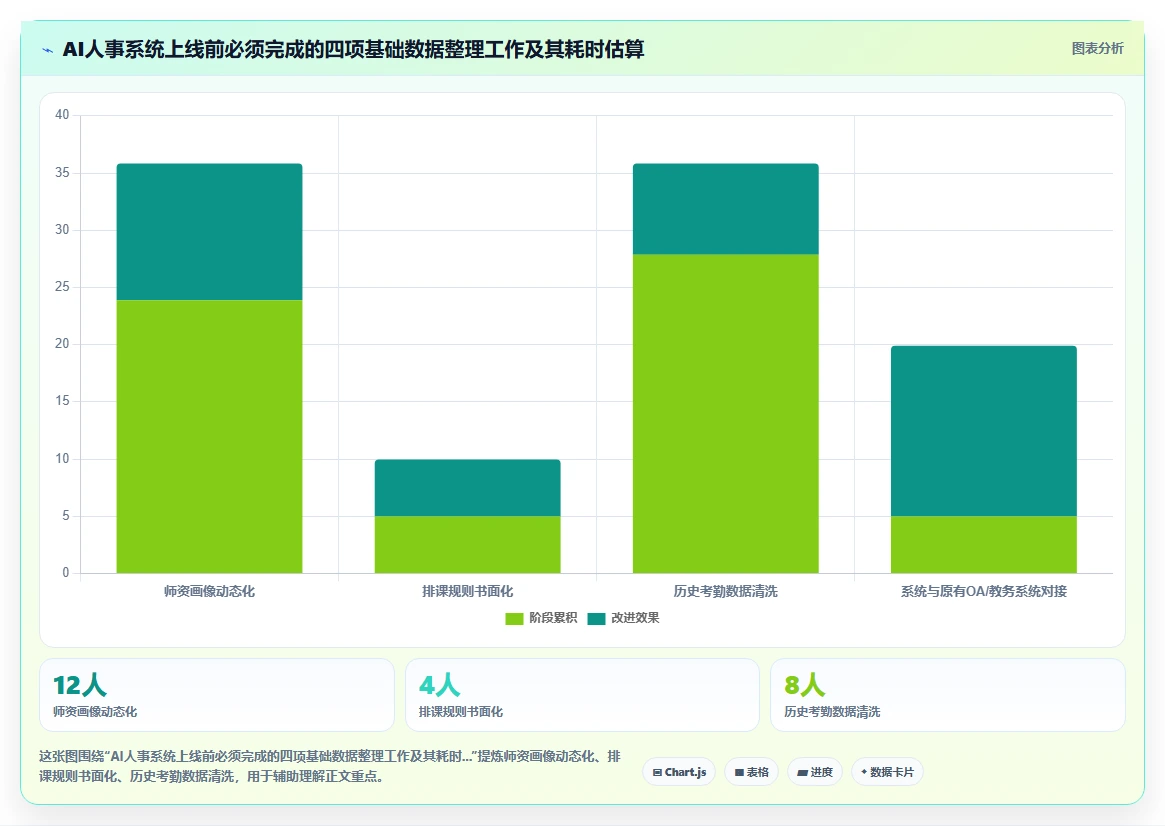Click the teal segment of 排课规则书面化 bar
This screenshot has width=1165, height=826.
tap(467, 488)
